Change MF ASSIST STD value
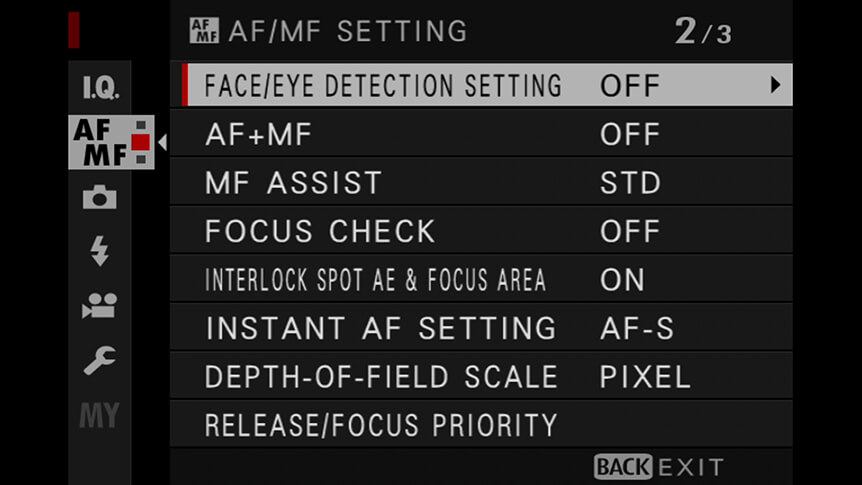The image size is (862, 485). click(630, 183)
